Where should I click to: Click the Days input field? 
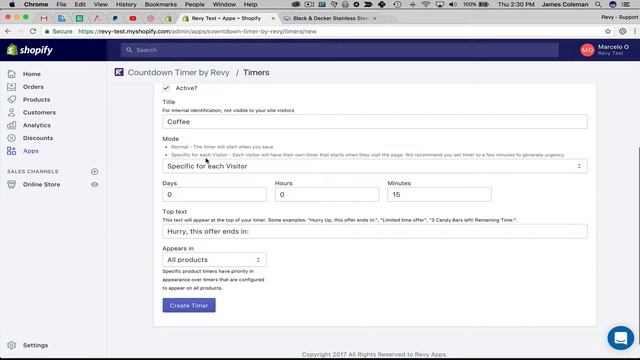click(x=214, y=195)
